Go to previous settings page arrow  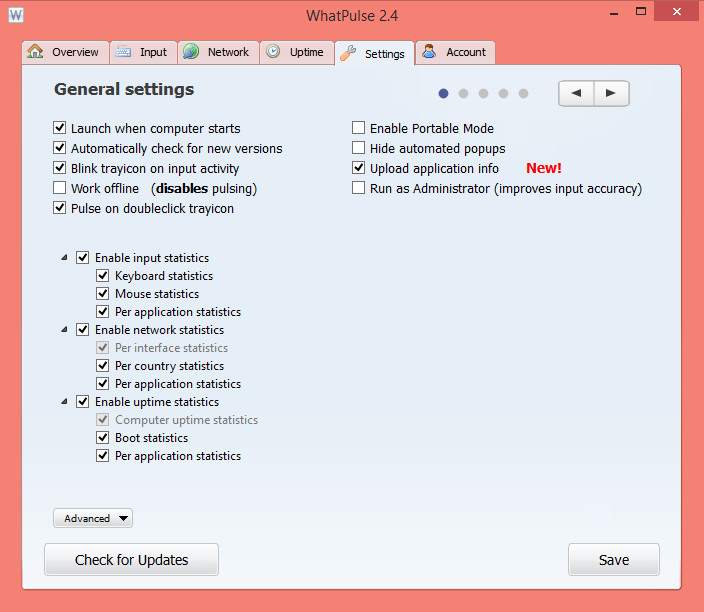coord(576,93)
